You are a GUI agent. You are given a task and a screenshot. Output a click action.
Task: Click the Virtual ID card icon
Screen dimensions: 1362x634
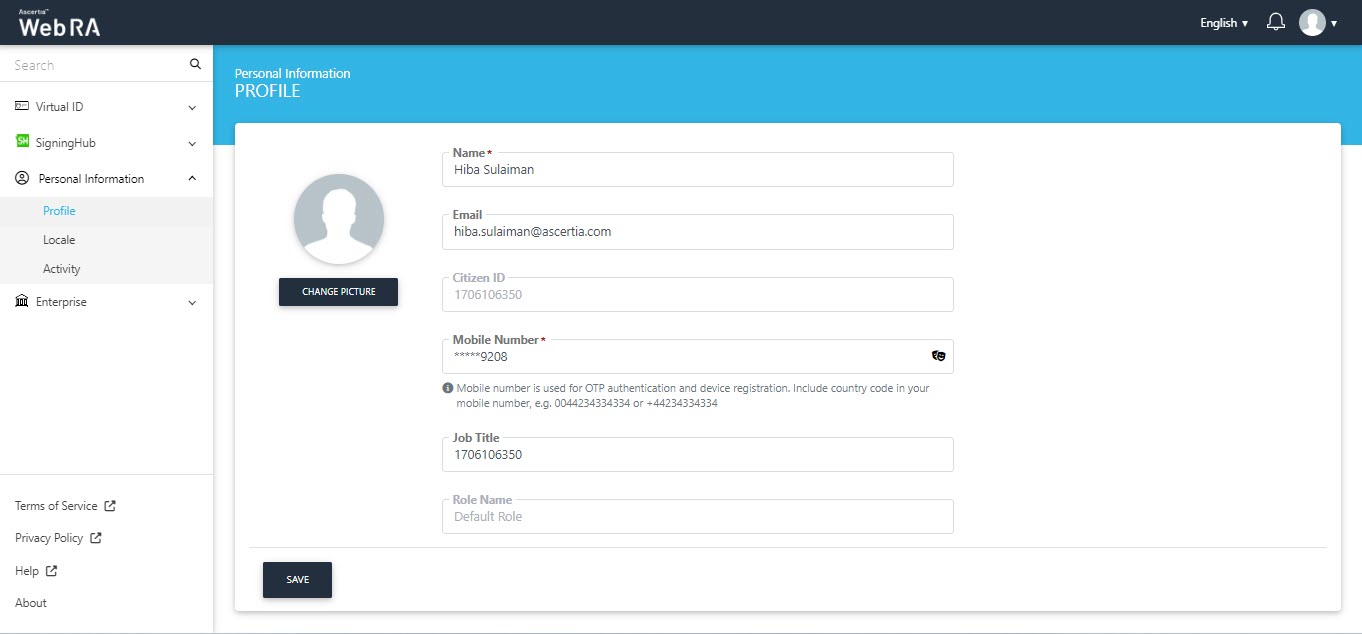coord(22,106)
